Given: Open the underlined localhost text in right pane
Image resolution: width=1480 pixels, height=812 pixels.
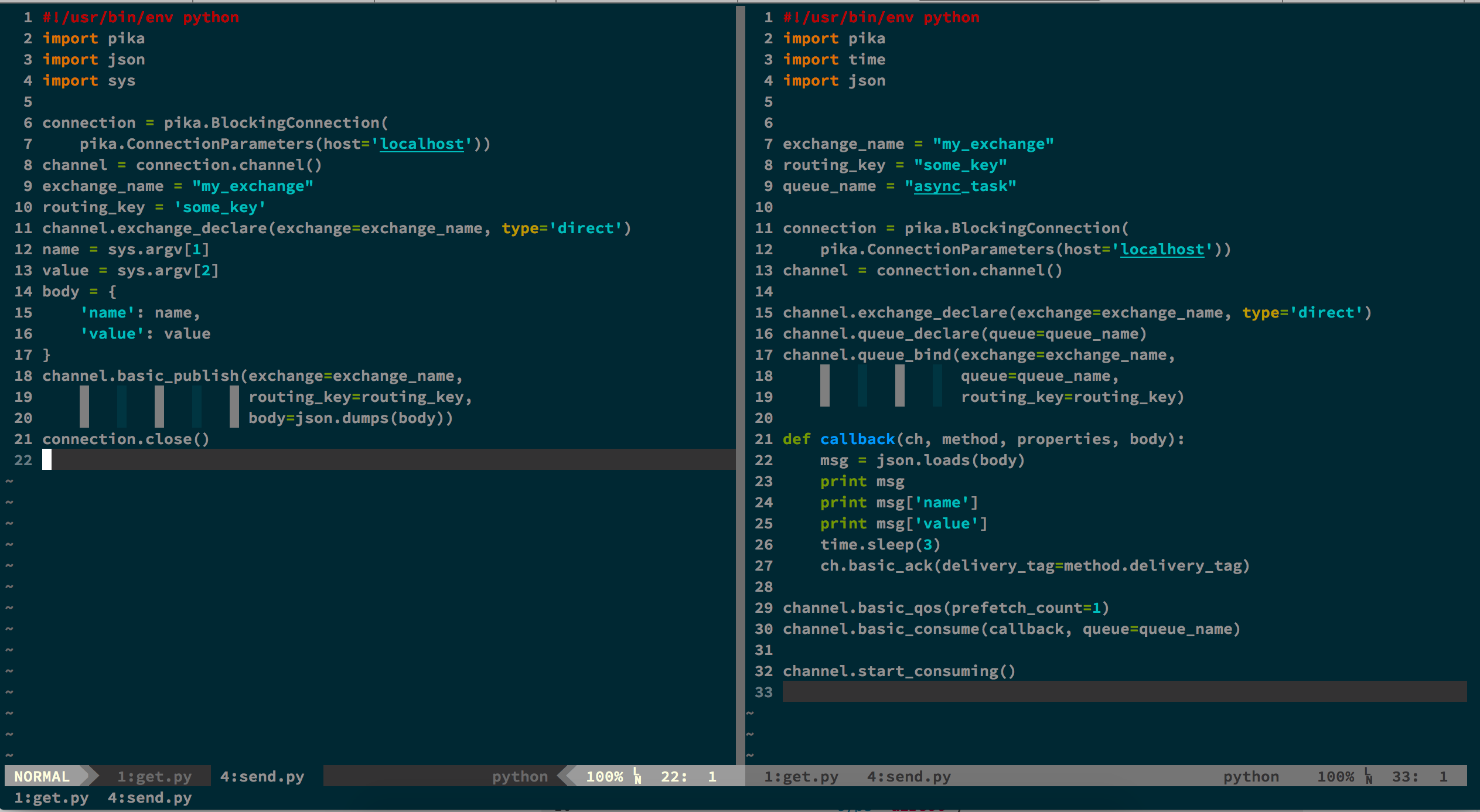Looking at the screenshot, I should (x=1162, y=250).
